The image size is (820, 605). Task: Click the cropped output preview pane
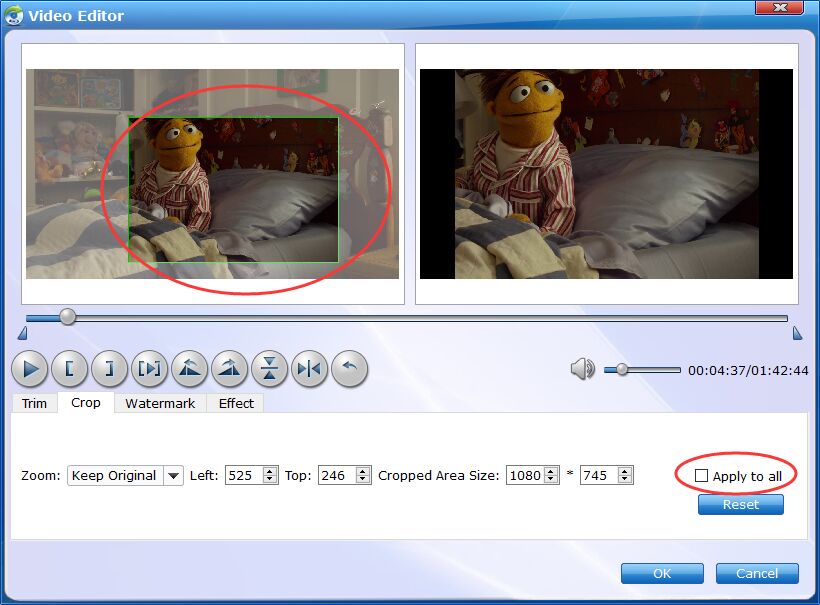(x=606, y=174)
